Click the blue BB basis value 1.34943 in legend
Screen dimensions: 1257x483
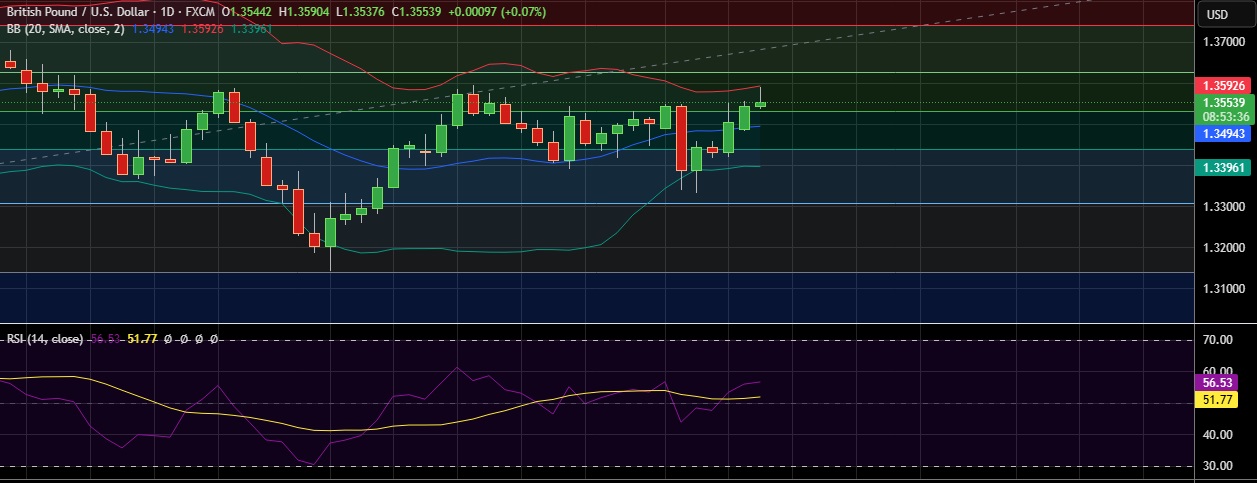152,29
